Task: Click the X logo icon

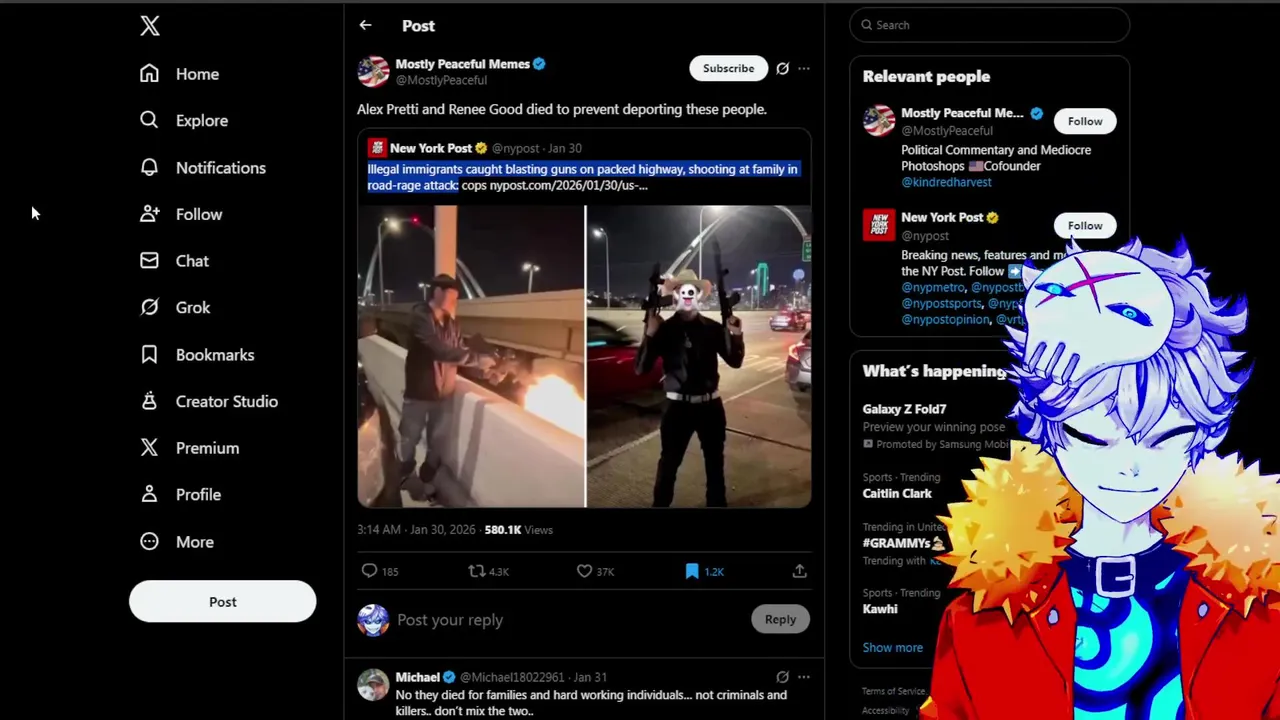Action: pos(150,26)
